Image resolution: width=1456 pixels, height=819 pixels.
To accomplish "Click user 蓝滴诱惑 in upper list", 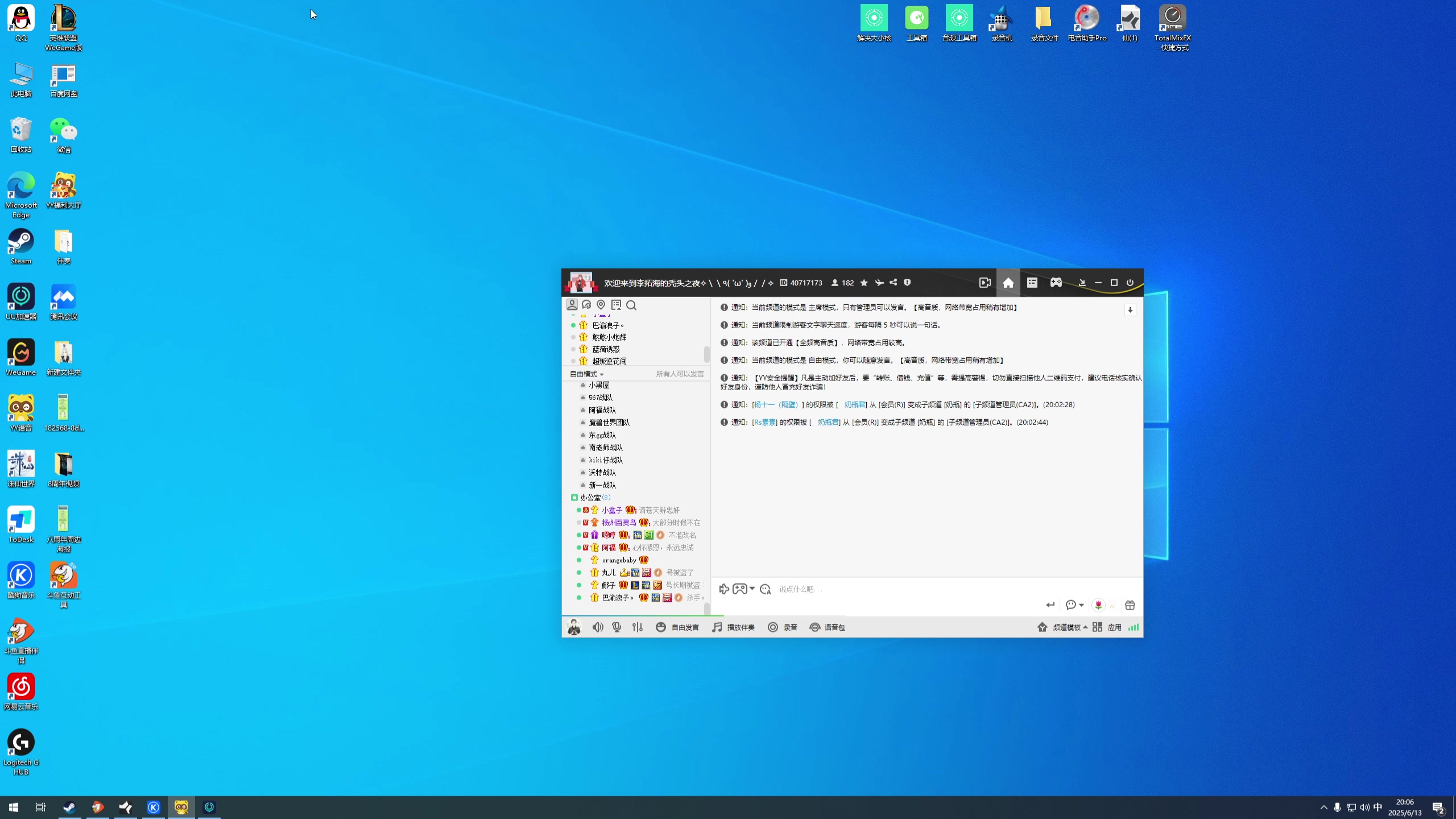I will pos(606,349).
